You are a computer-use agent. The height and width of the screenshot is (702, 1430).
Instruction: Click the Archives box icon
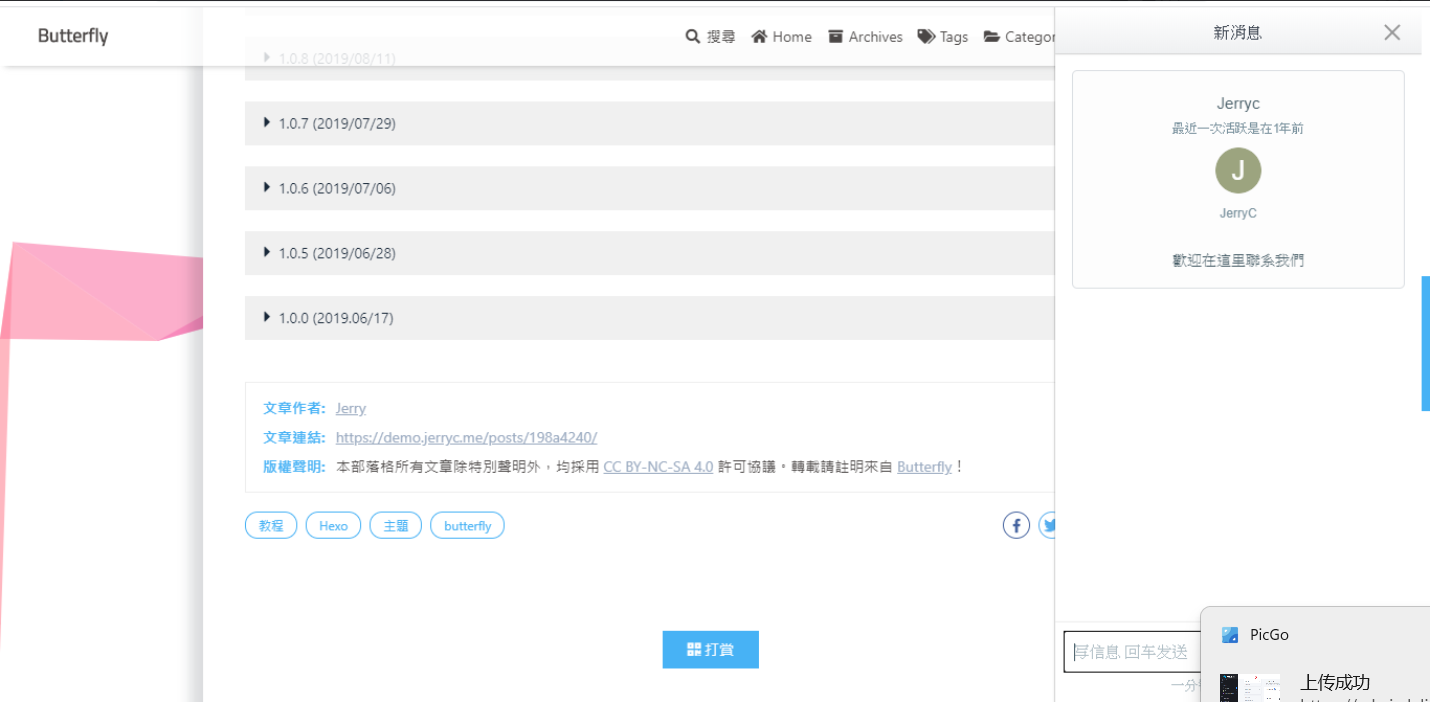[x=836, y=36]
